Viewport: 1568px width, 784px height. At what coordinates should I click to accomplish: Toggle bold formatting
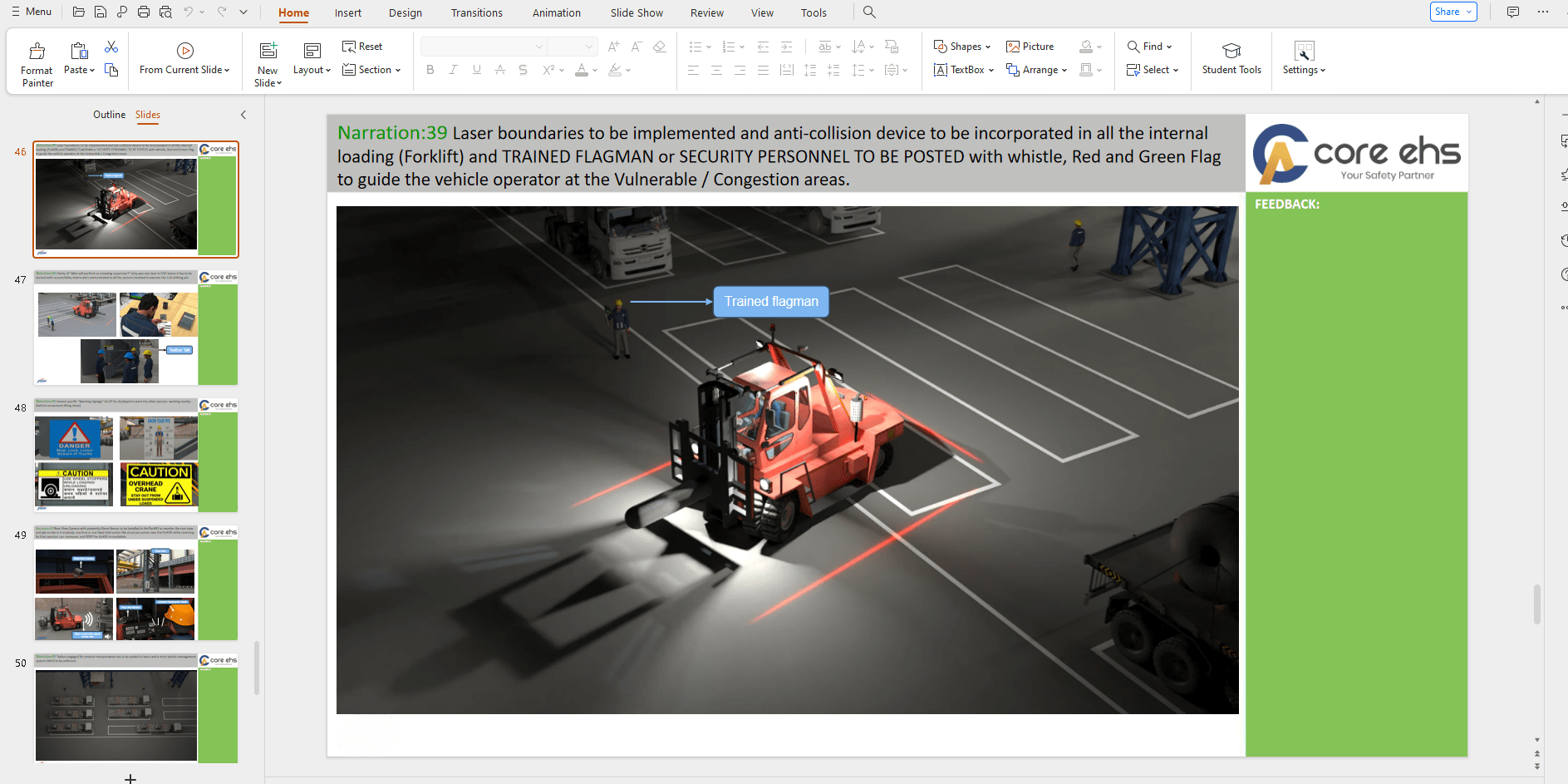[x=430, y=70]
